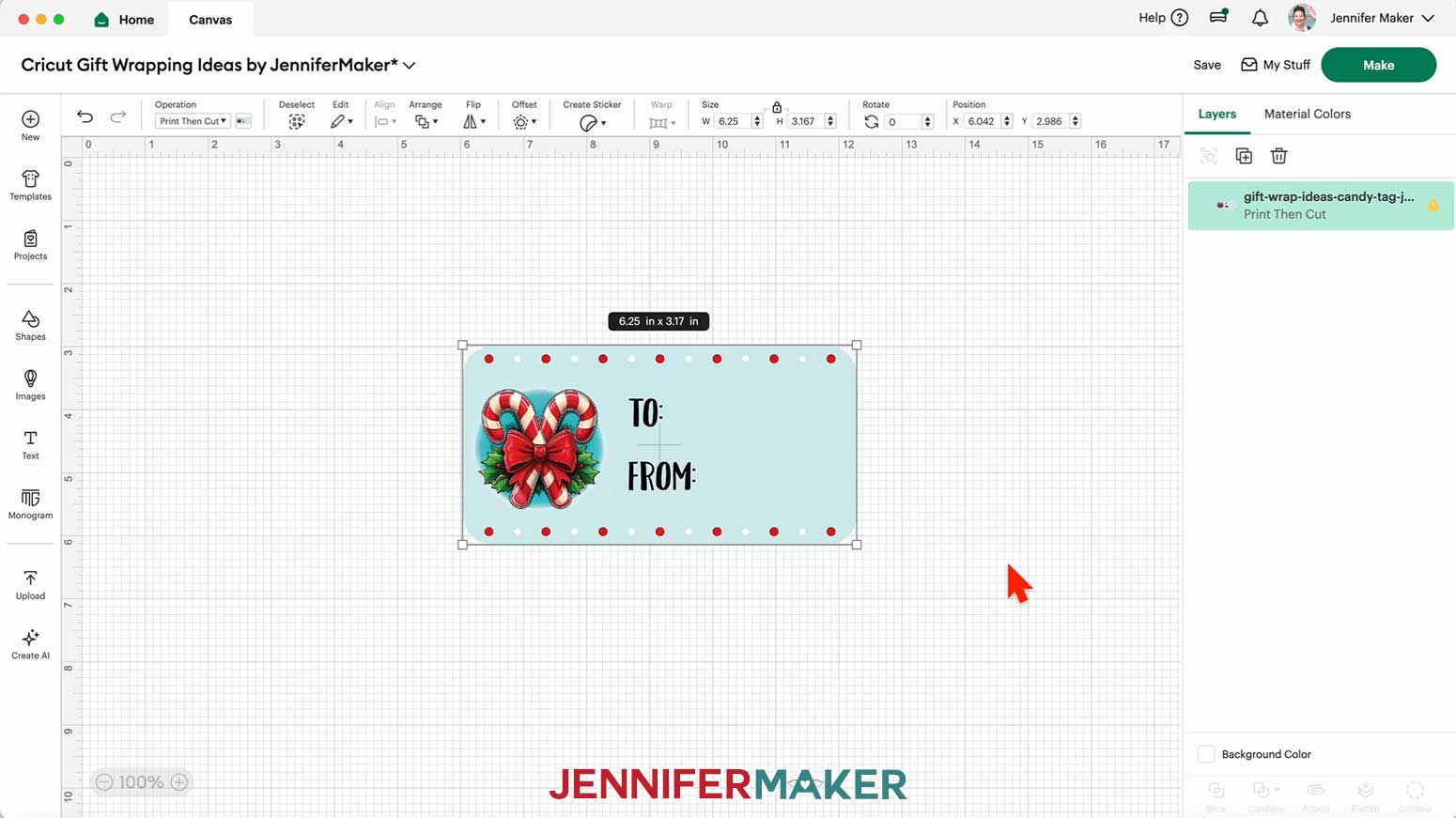This screenshot has width=1456, height=818.
Task: Click the Duplicate layer icon
Action: 1244,156
